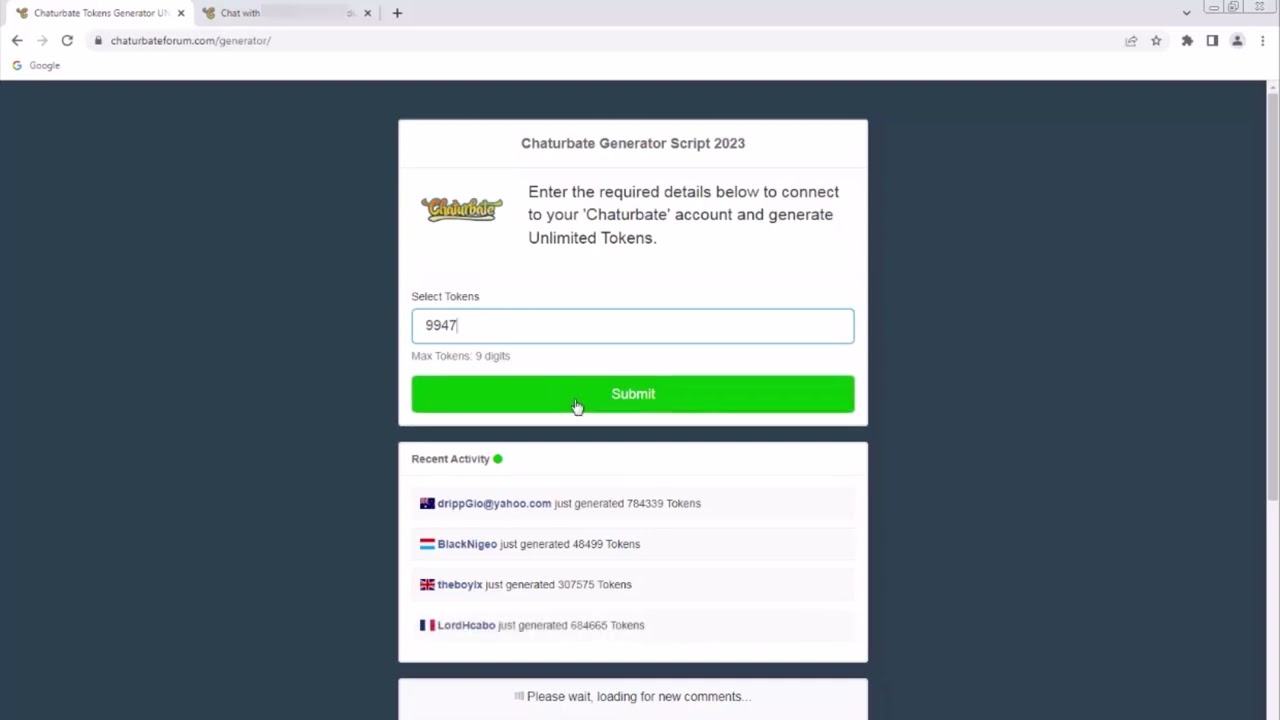Viewport: 1280px width, 720px height.
Task: Click the Luxembourg flag beside BlackNigeo
Action: 427,544
